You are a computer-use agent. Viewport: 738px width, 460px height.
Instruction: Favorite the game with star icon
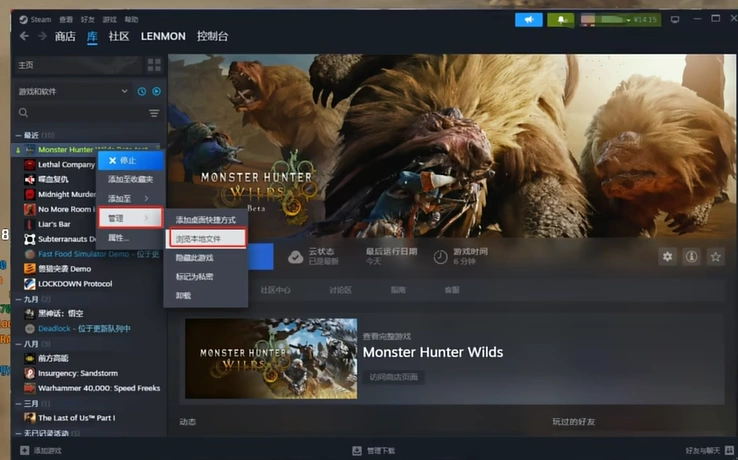click(715, 257)
